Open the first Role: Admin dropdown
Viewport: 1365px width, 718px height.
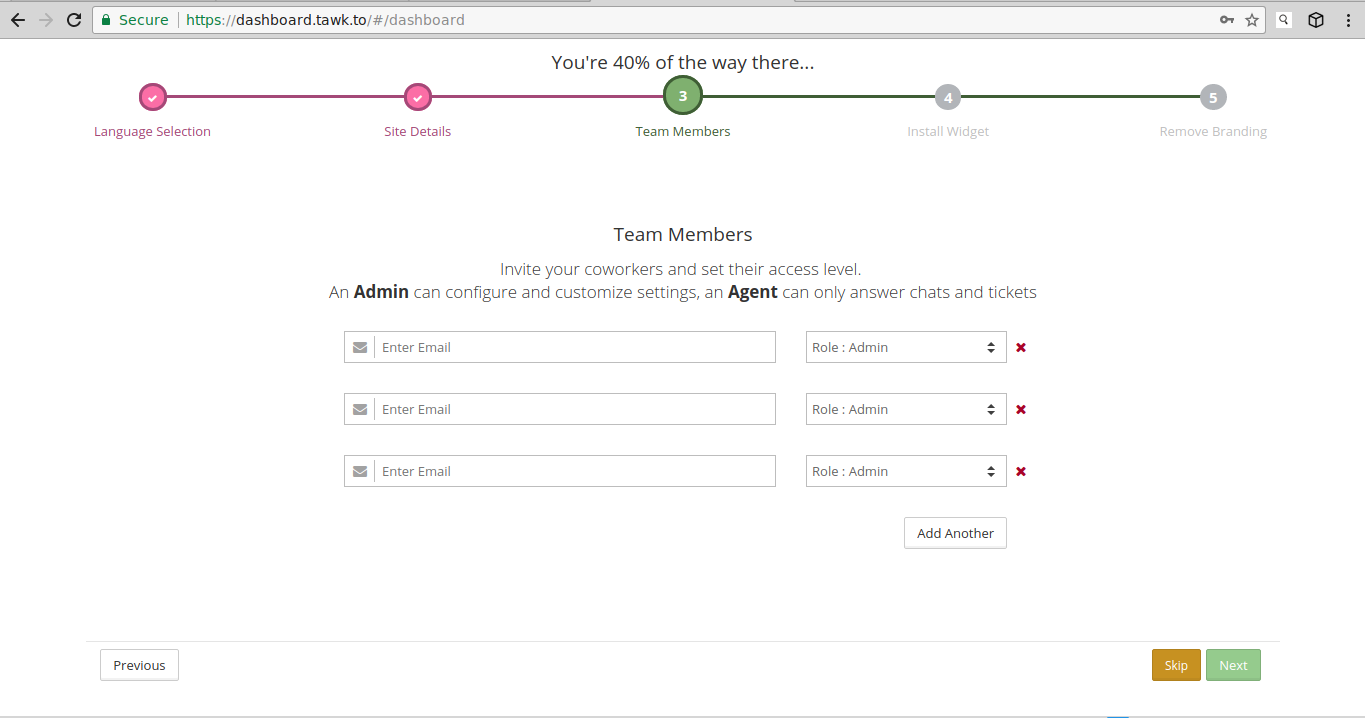point(905,348)
